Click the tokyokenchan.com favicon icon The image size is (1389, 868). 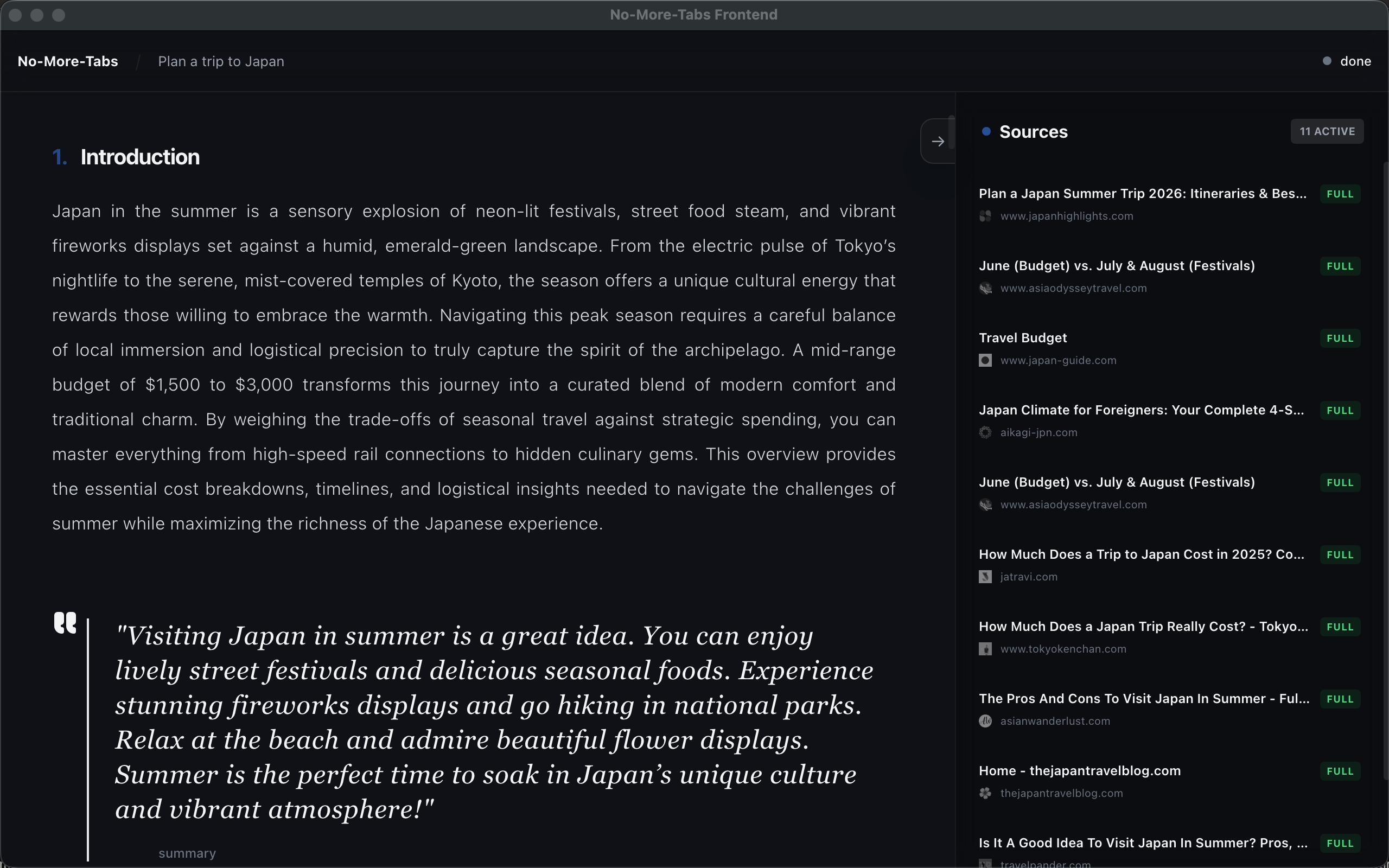coord(985,649)
